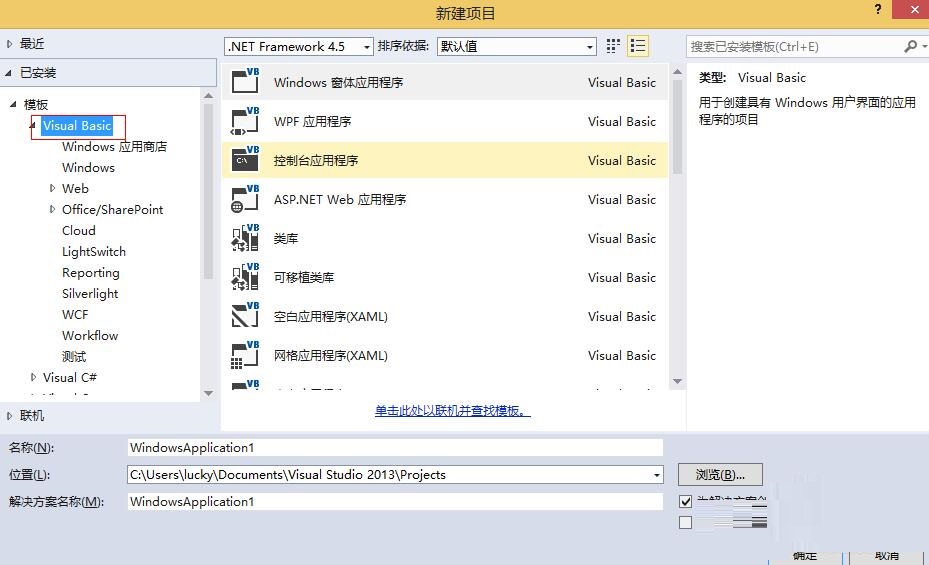The width and height of the screenshot is (929, 565).
Task: Click the search magnifier icon
Action: point(911,46)
